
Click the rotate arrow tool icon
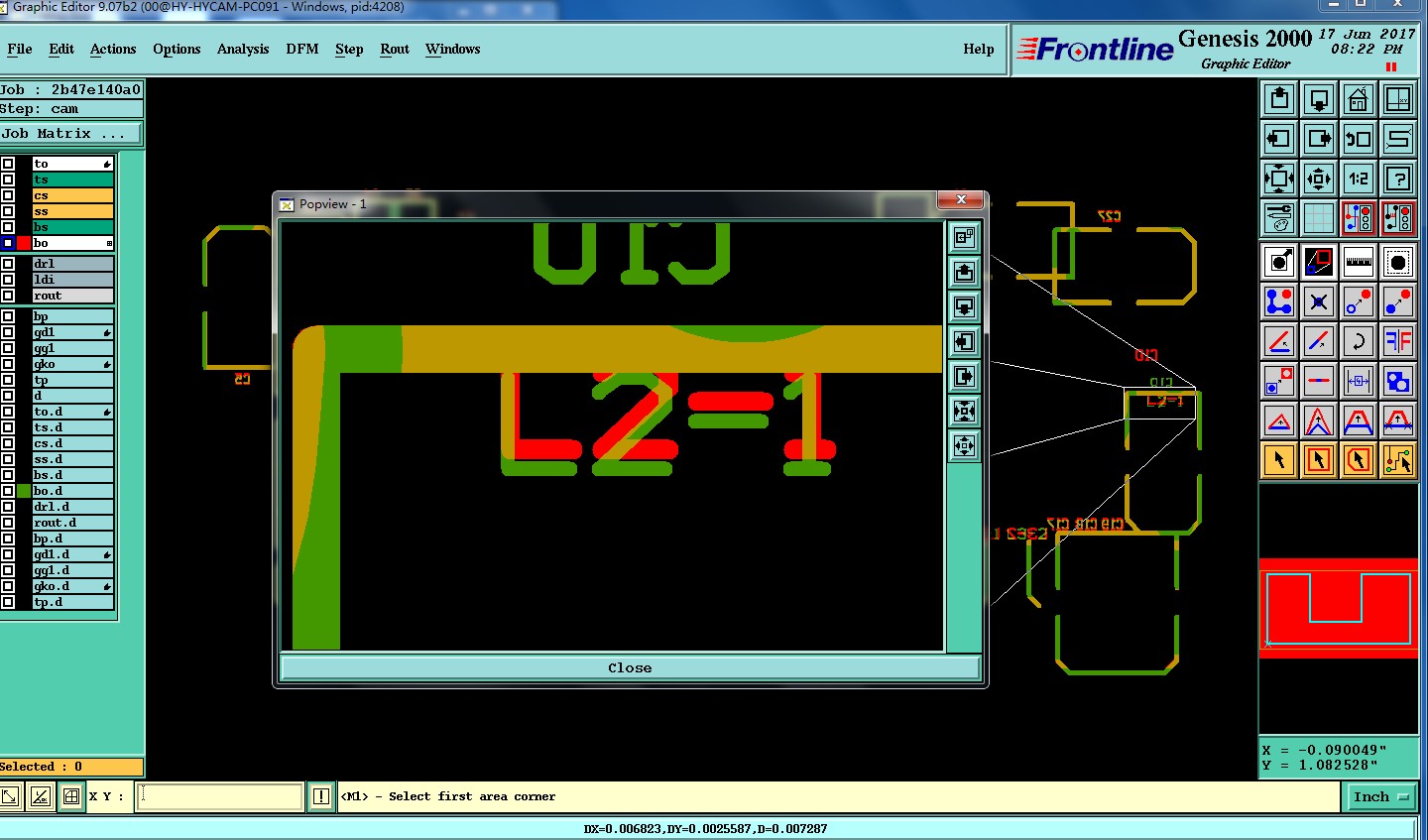[1359, 342]
